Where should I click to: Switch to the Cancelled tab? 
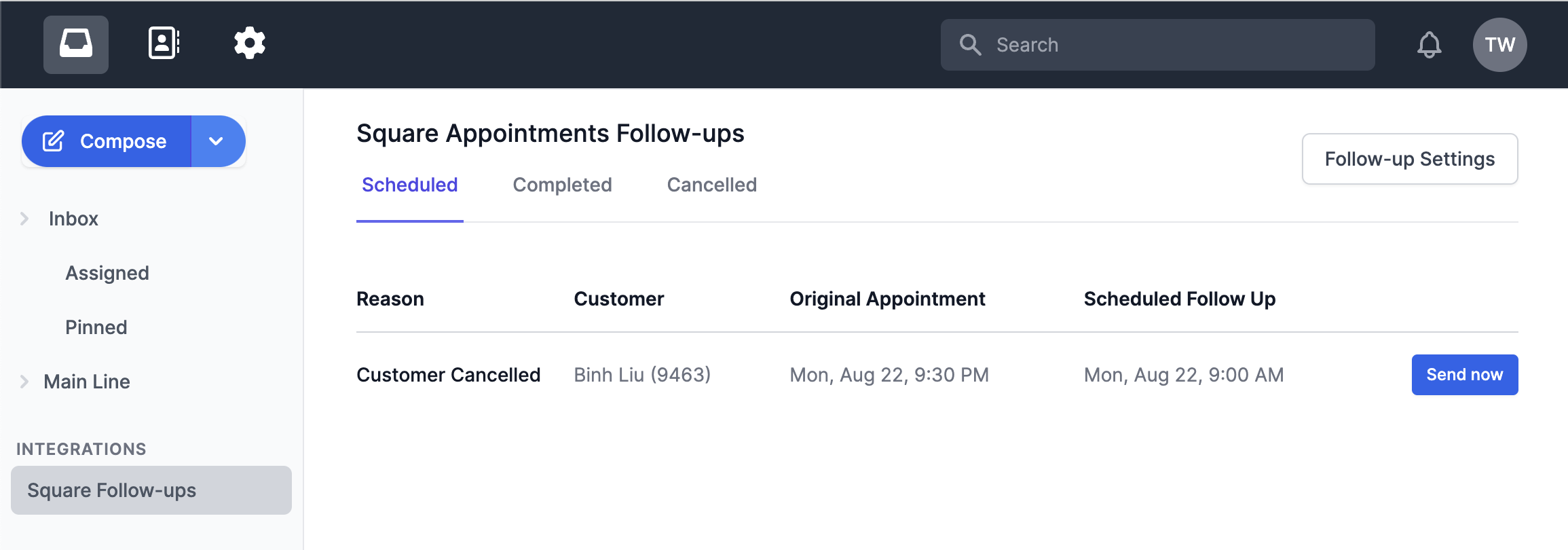[x=711, y=185]
